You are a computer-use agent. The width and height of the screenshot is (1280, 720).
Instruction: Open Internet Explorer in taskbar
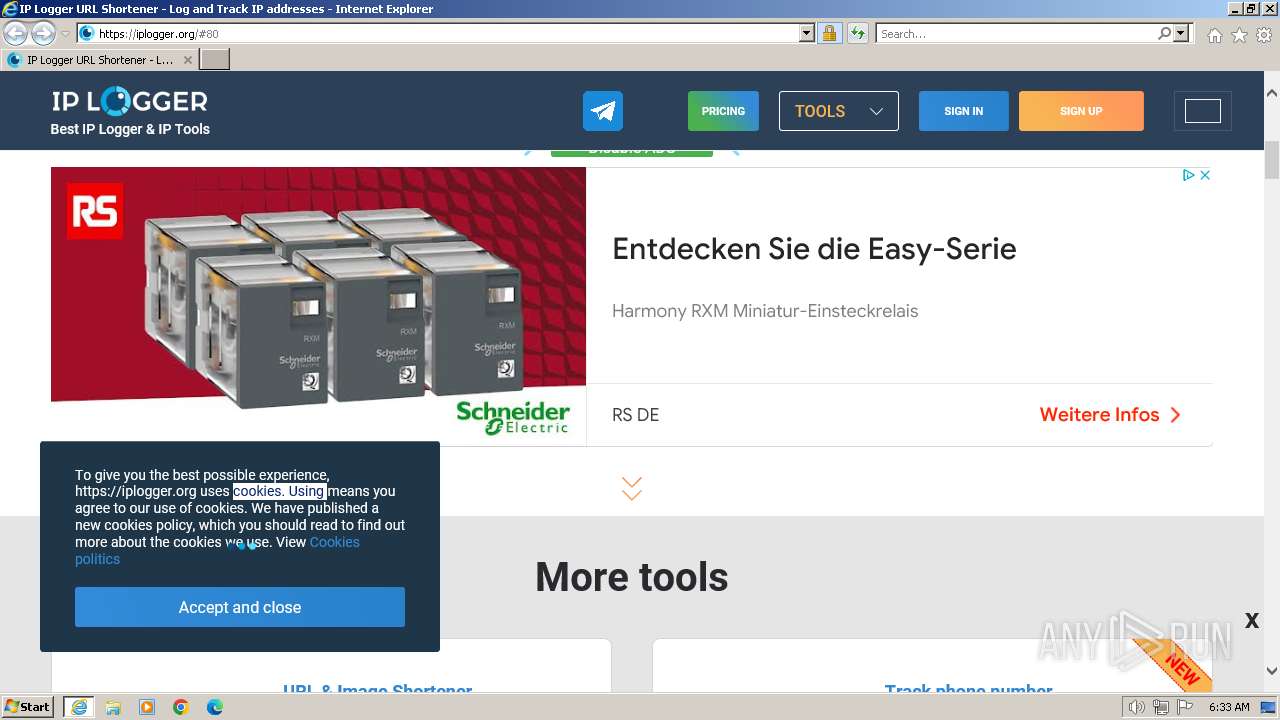pos(78,707)
